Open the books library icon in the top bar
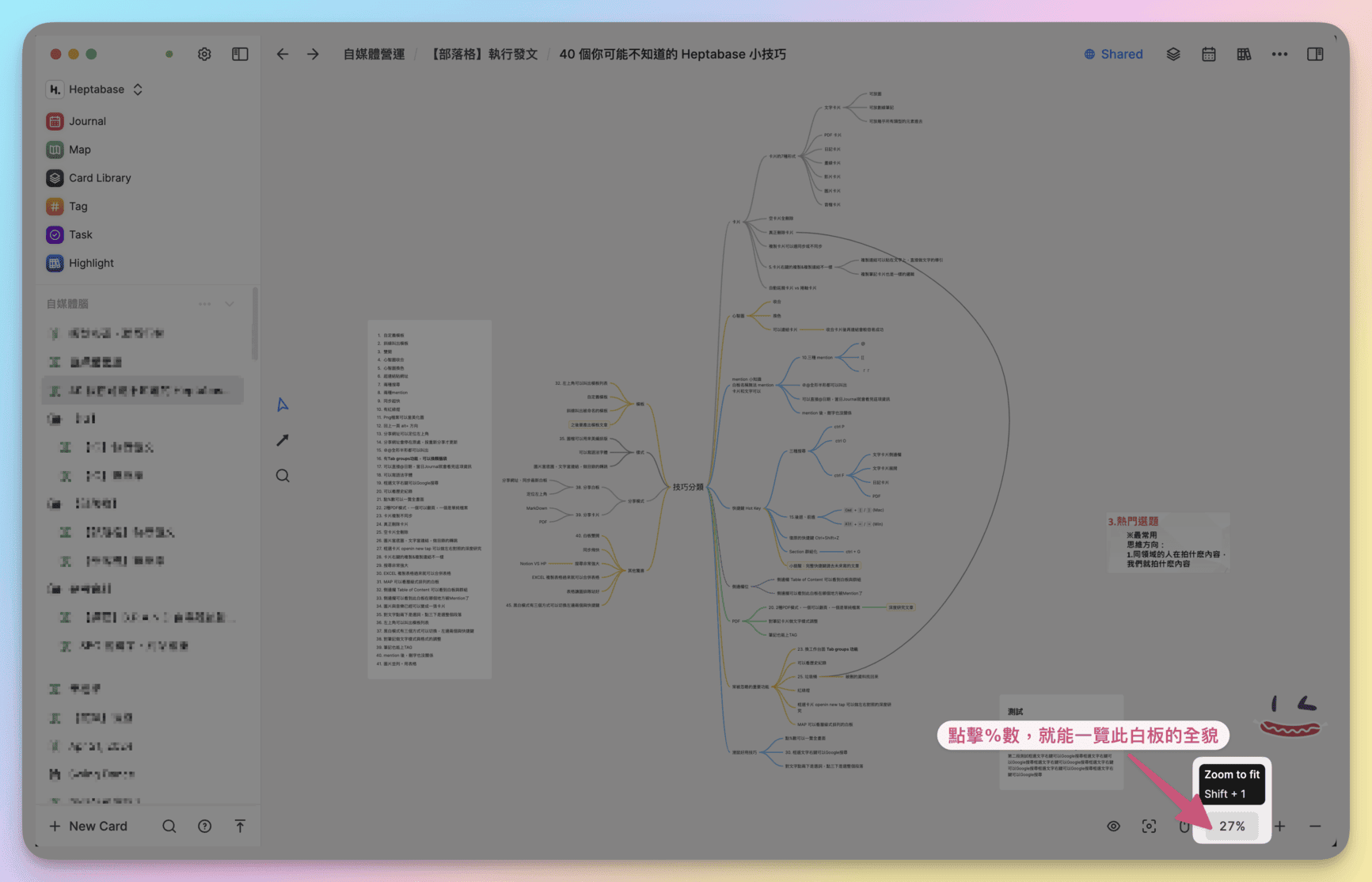This screenshot has width=1372, height=882. [1244, 54]
